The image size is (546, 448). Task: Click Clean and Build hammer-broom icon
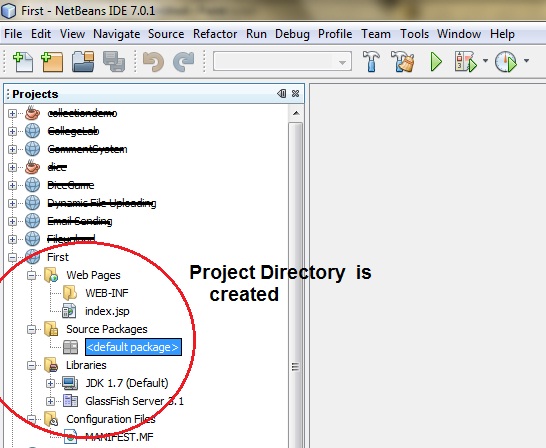coord(403,62)
